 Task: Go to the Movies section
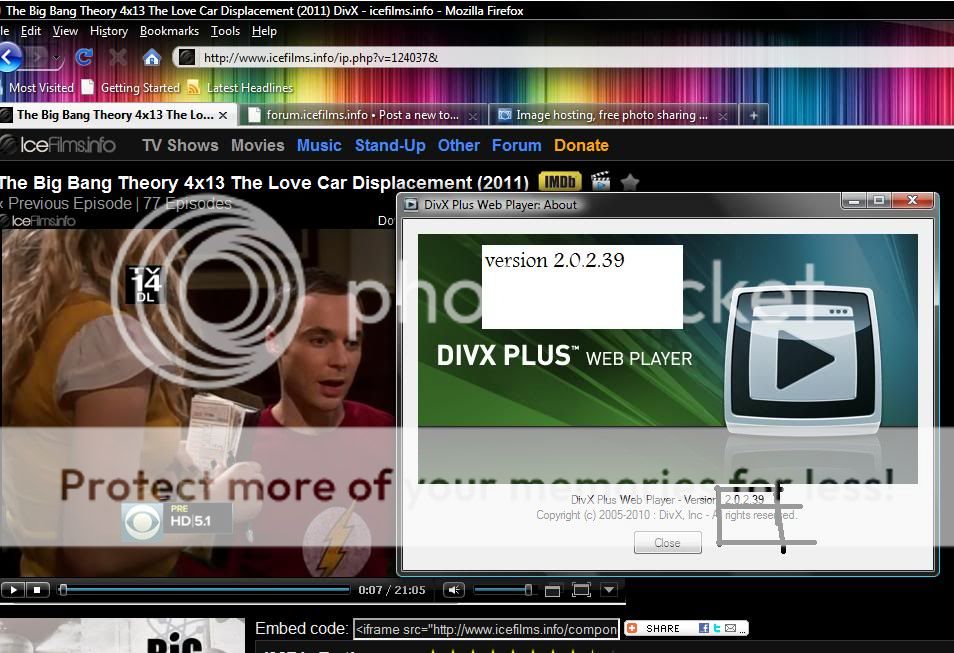pos(258,145)
